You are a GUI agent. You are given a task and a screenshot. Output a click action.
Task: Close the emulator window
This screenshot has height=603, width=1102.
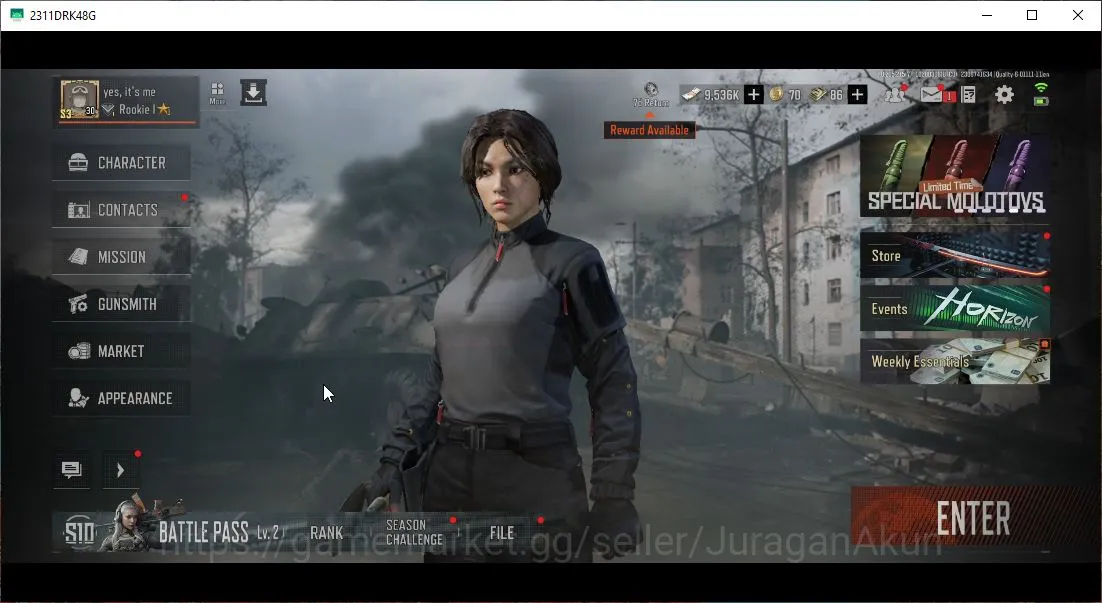click(x=1077, y=15)
